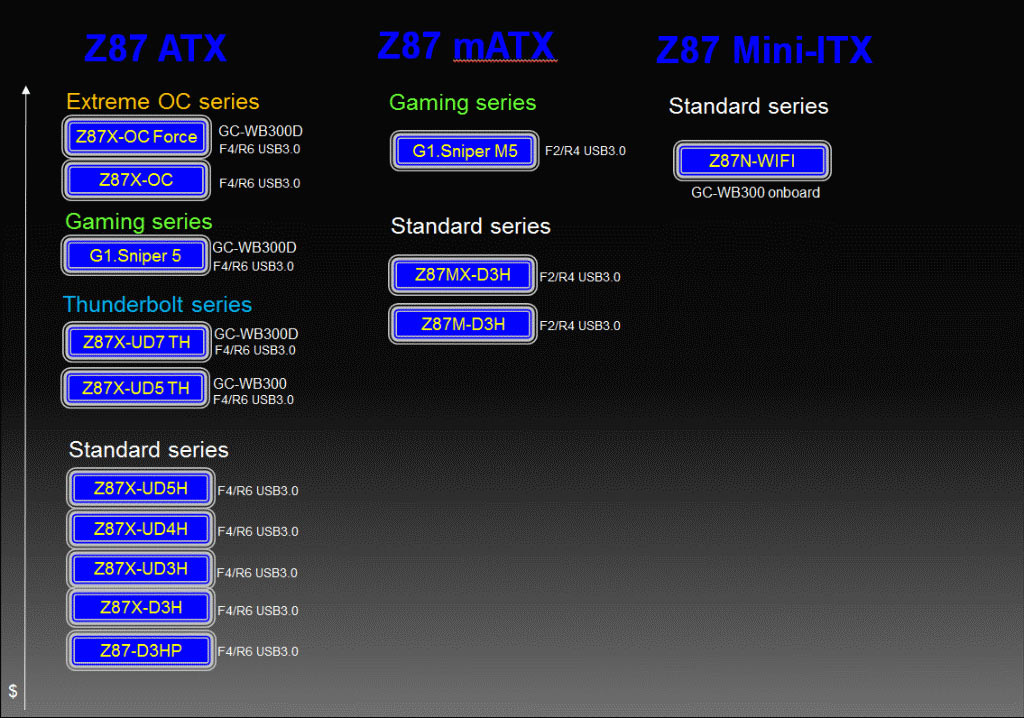Click the Extreme OC series heading
1024x718 pixels.
pyautogui.click(x=163, y=101)
